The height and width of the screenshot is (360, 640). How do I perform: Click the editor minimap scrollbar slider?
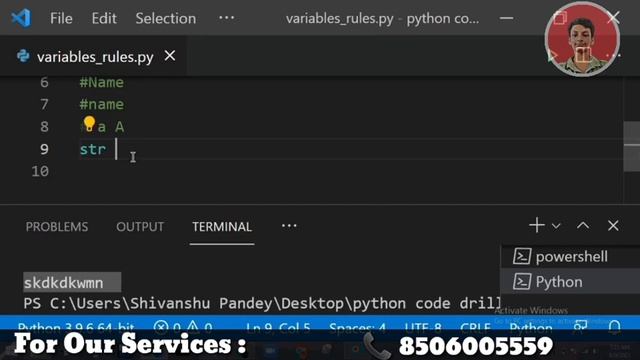pyautogui.click(x=632, y=146)
